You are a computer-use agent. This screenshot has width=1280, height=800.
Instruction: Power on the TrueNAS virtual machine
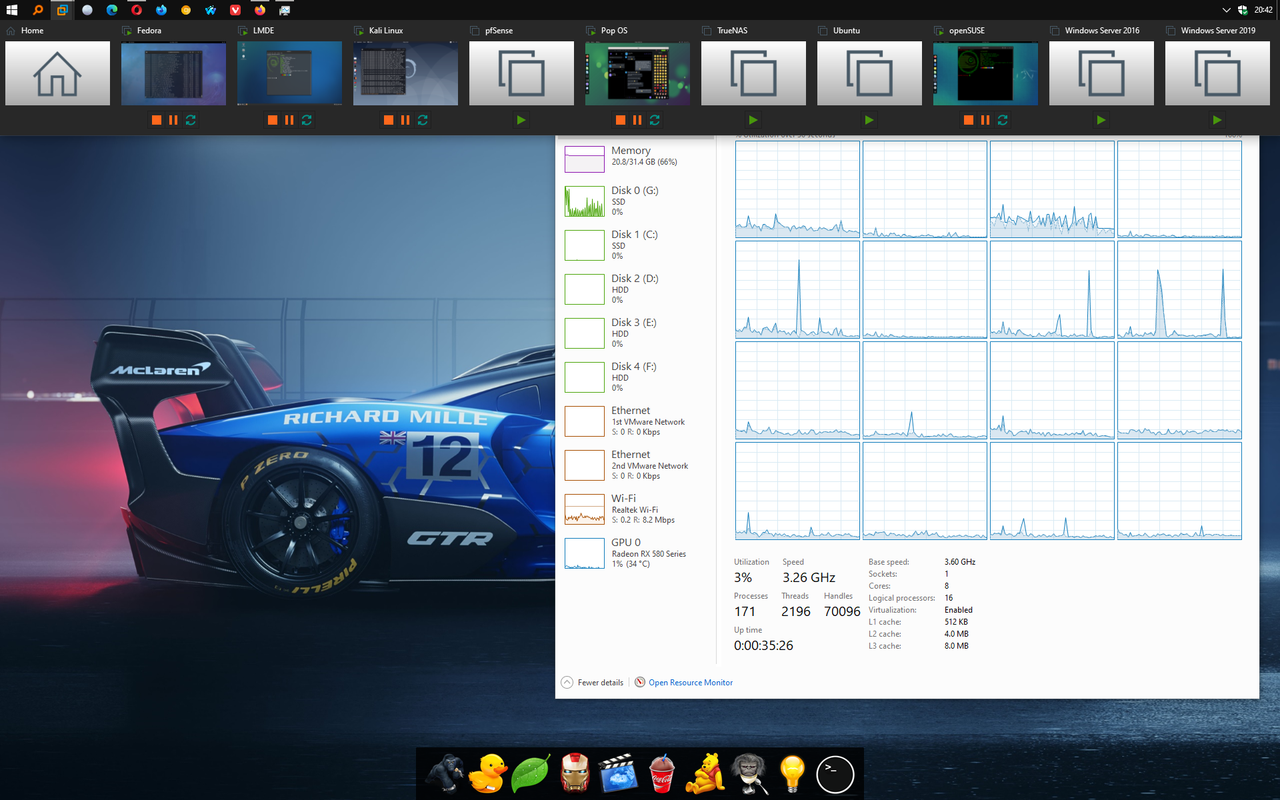[753, 120]
